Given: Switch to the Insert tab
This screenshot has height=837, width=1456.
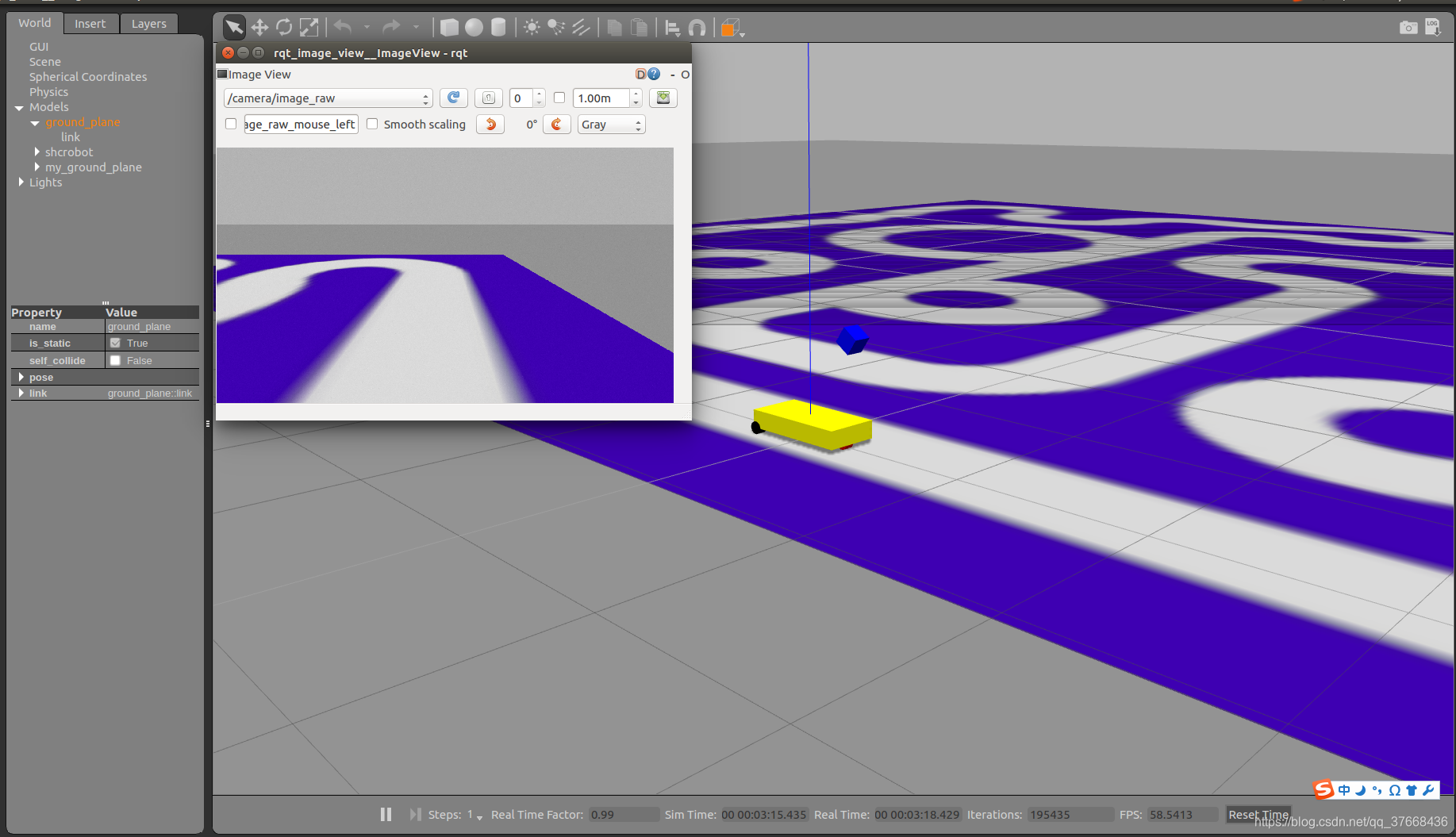Looking at the screenshot, I should pos(90,24).
